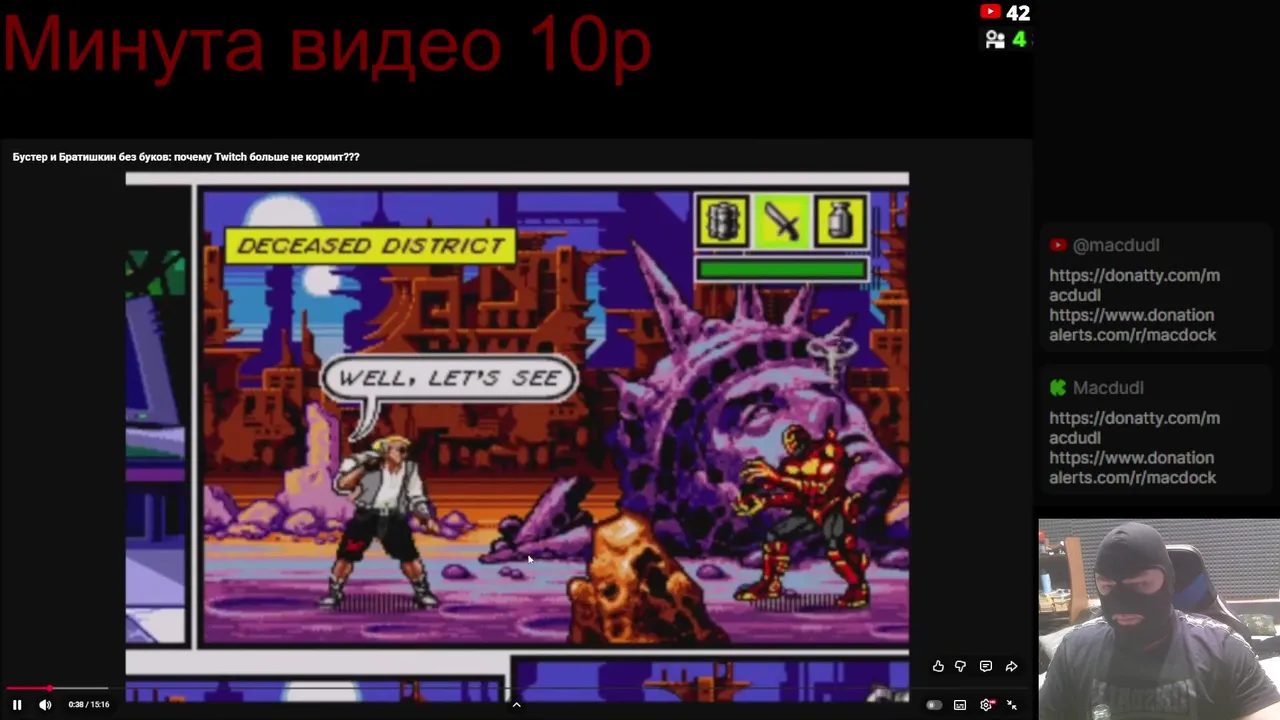Click the 'WELL, LET'S SEE' speech bubble
Viewport: 1280px width, 720px height.
click(x=449, y=378)
